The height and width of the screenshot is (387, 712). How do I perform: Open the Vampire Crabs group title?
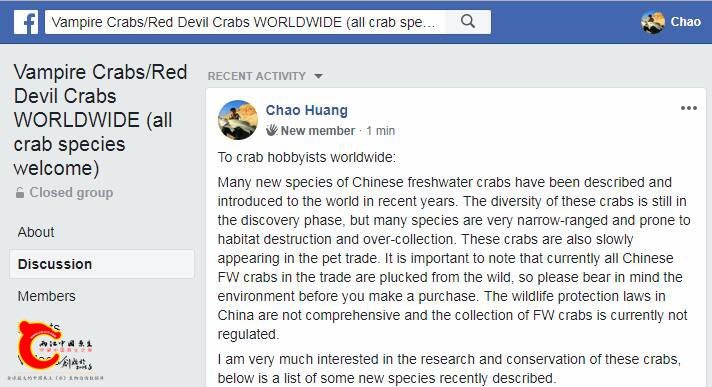(100, 120)
